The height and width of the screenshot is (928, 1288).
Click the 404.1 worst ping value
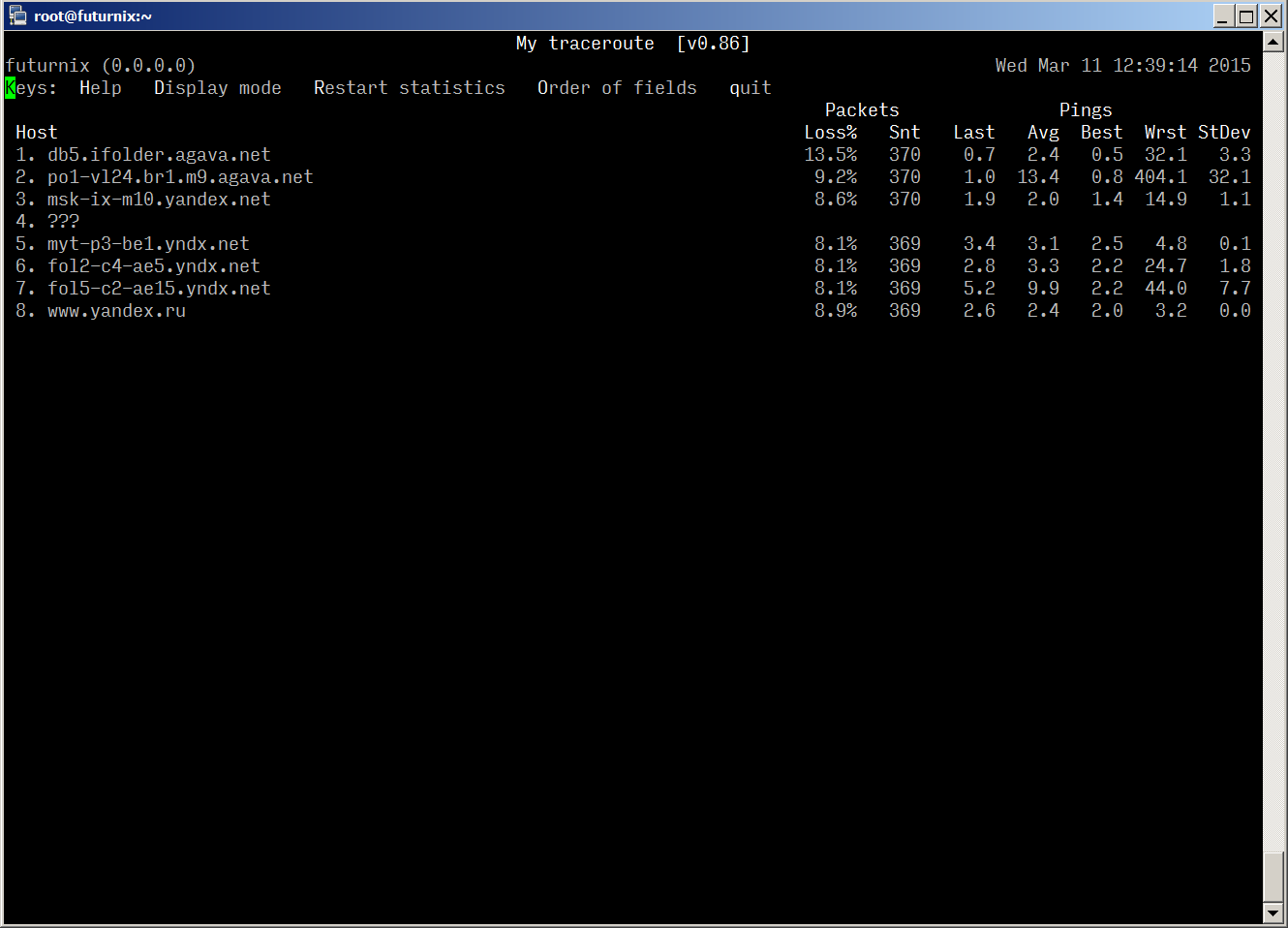1160,177
